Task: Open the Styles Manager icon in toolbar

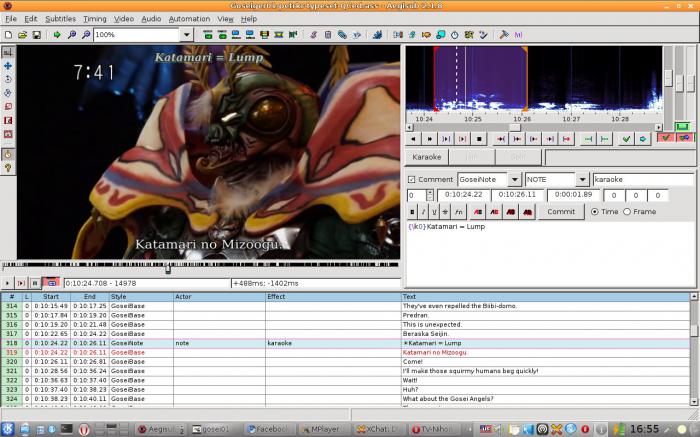Action: click(x=313, y=35)
